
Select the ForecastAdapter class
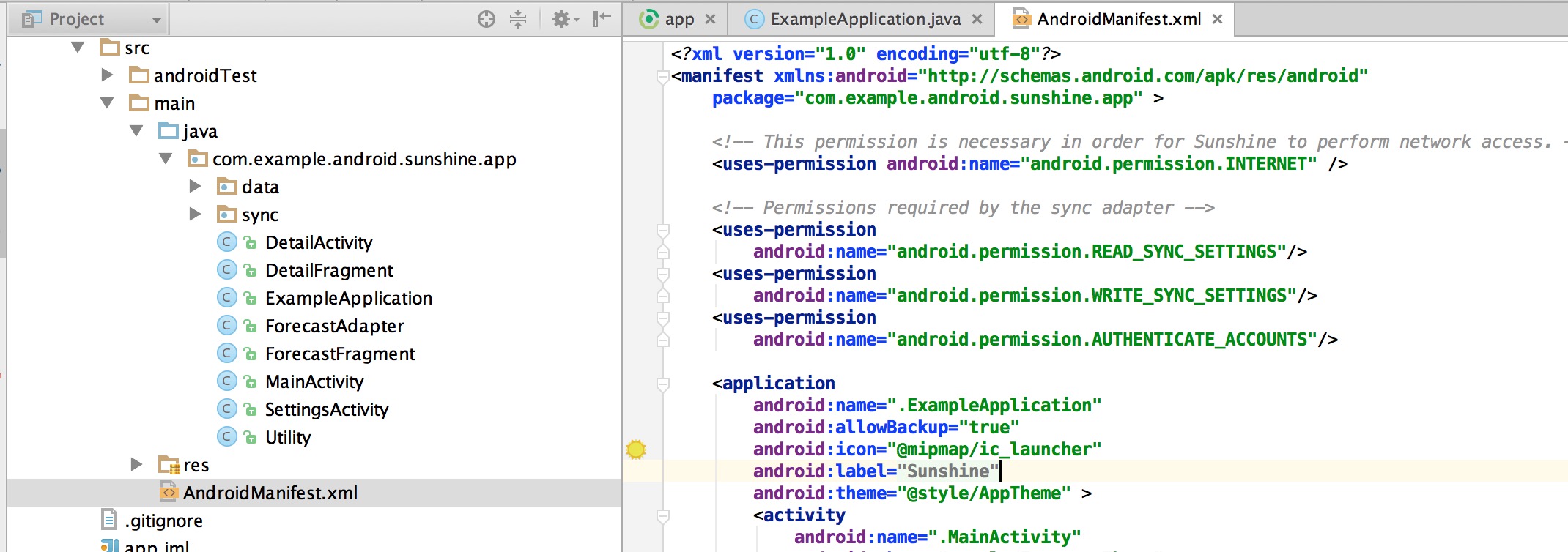point(311,326)
